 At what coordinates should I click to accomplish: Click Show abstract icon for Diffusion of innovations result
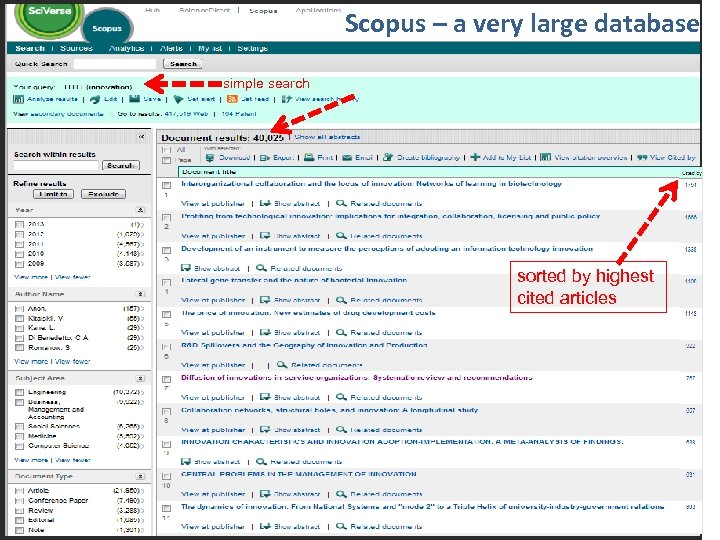point(264,397)
